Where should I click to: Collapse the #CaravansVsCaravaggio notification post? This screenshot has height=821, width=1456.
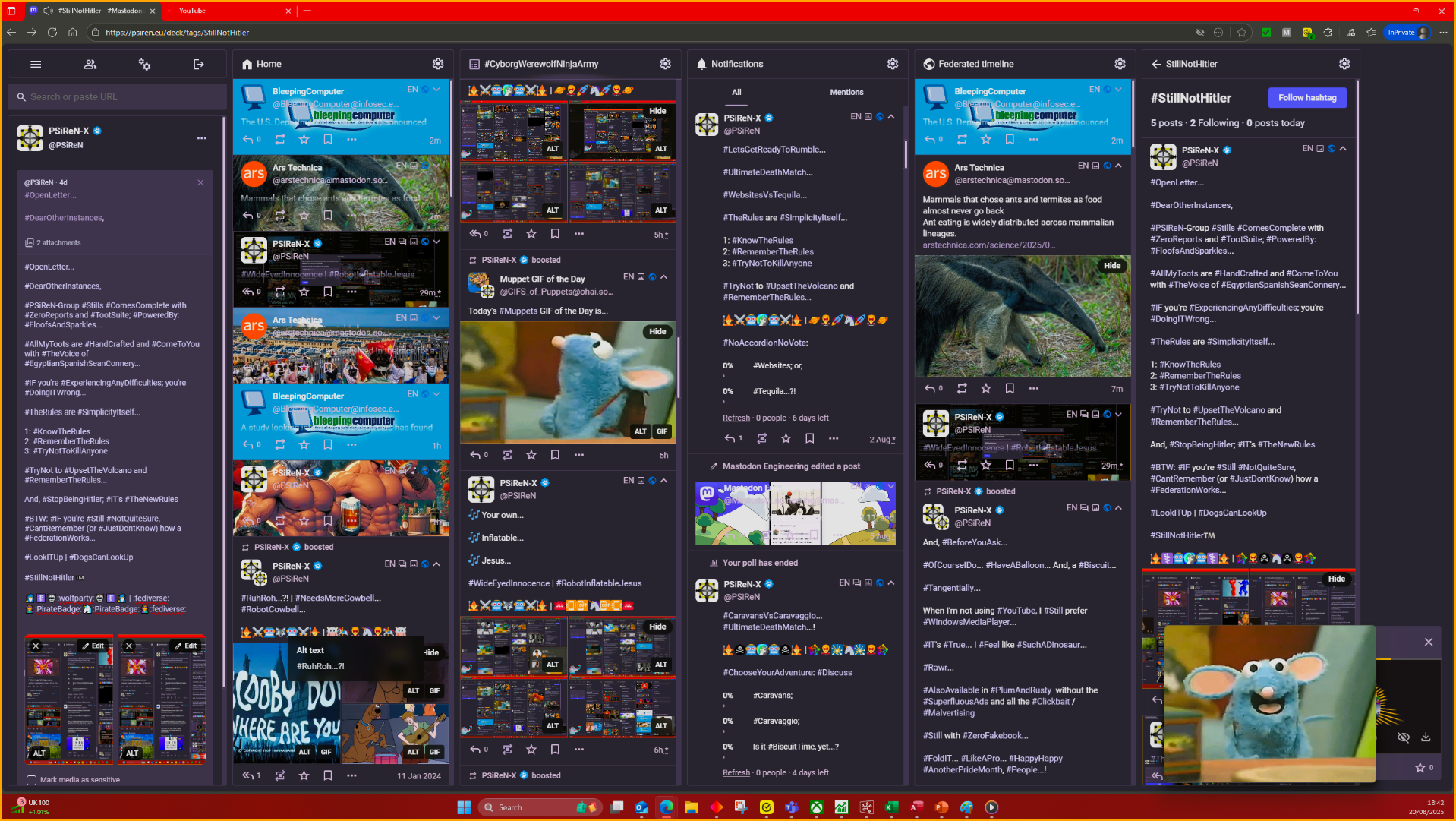point(891,583)
